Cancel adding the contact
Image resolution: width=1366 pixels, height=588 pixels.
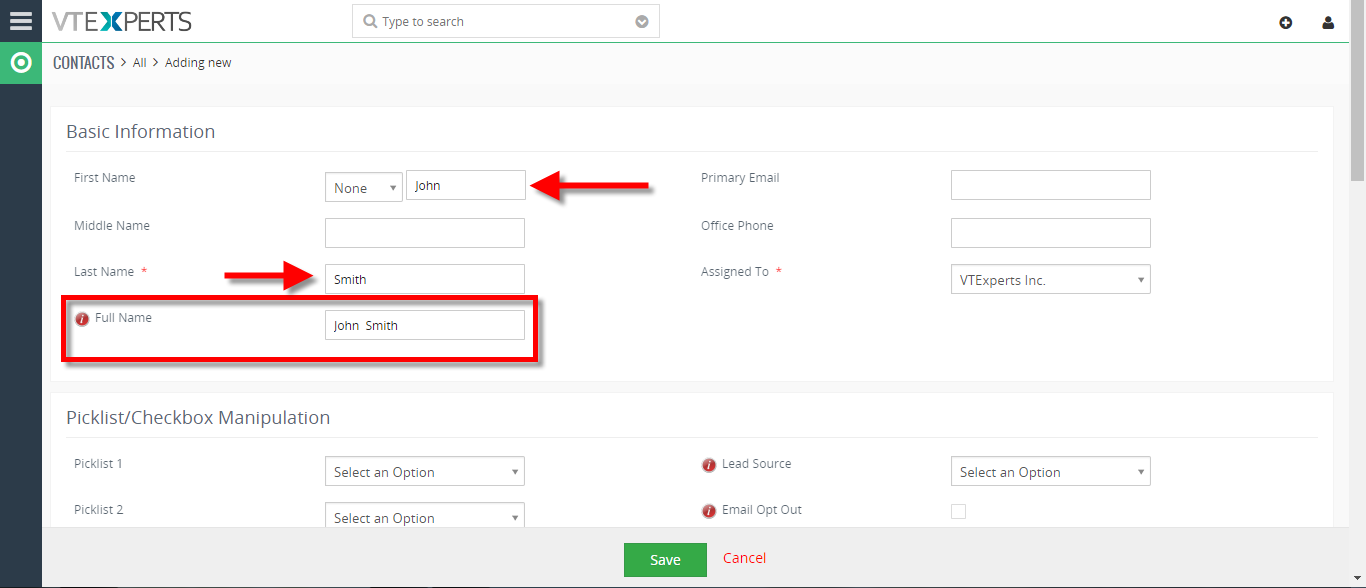point(745,558)
